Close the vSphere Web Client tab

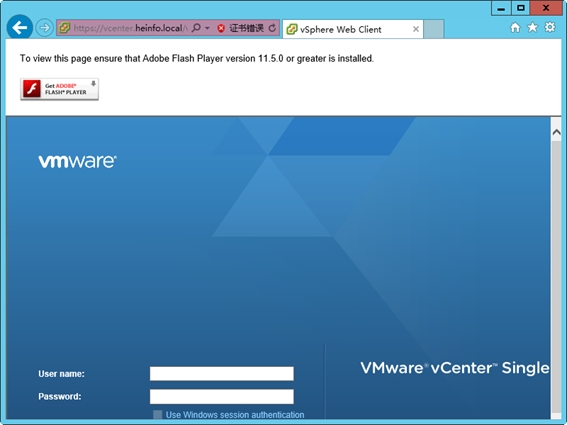point(416,29)
